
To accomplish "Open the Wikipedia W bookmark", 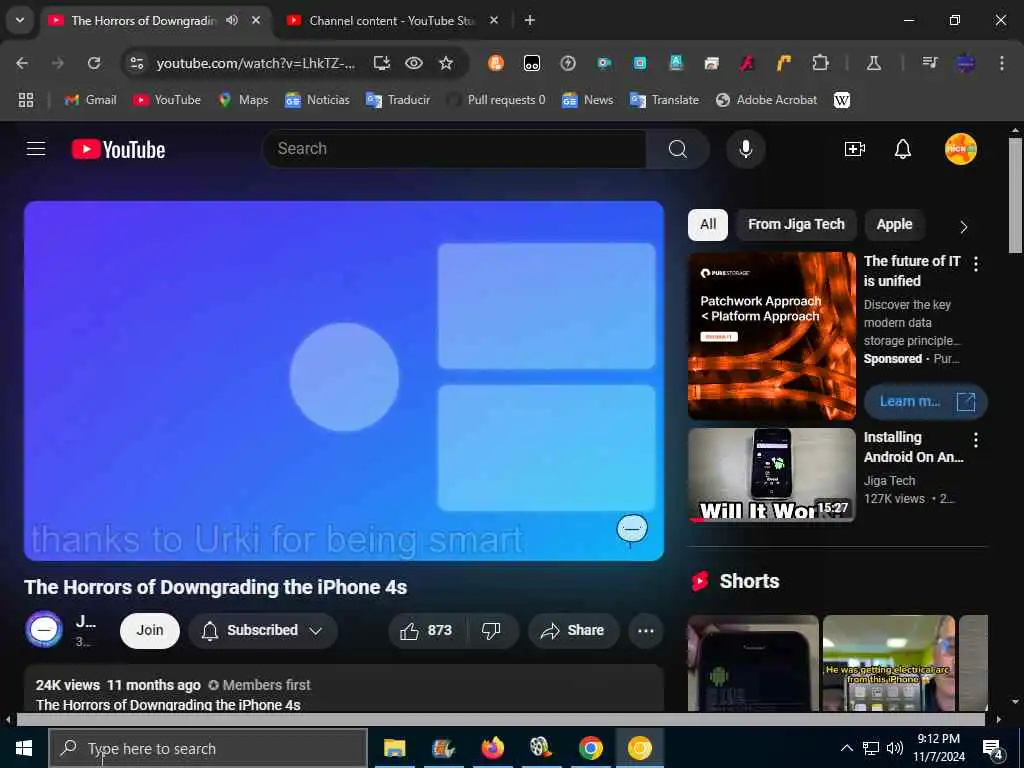I will click(842, 100).
